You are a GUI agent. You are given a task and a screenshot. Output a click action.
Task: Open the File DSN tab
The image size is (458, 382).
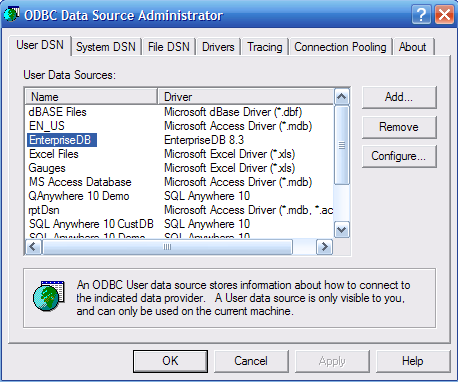[x=169, y=47]
